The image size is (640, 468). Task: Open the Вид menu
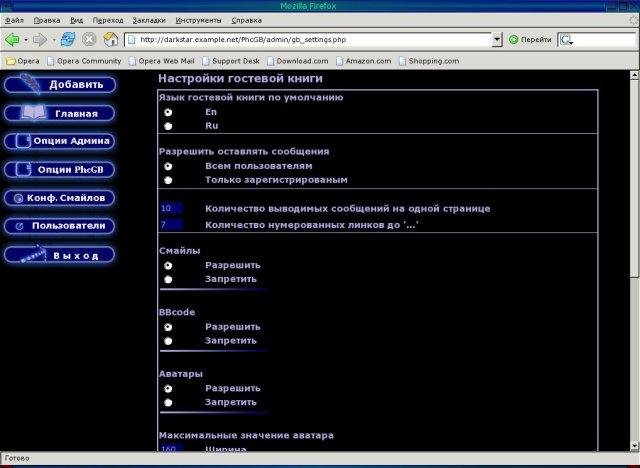(x=76, y=20)
